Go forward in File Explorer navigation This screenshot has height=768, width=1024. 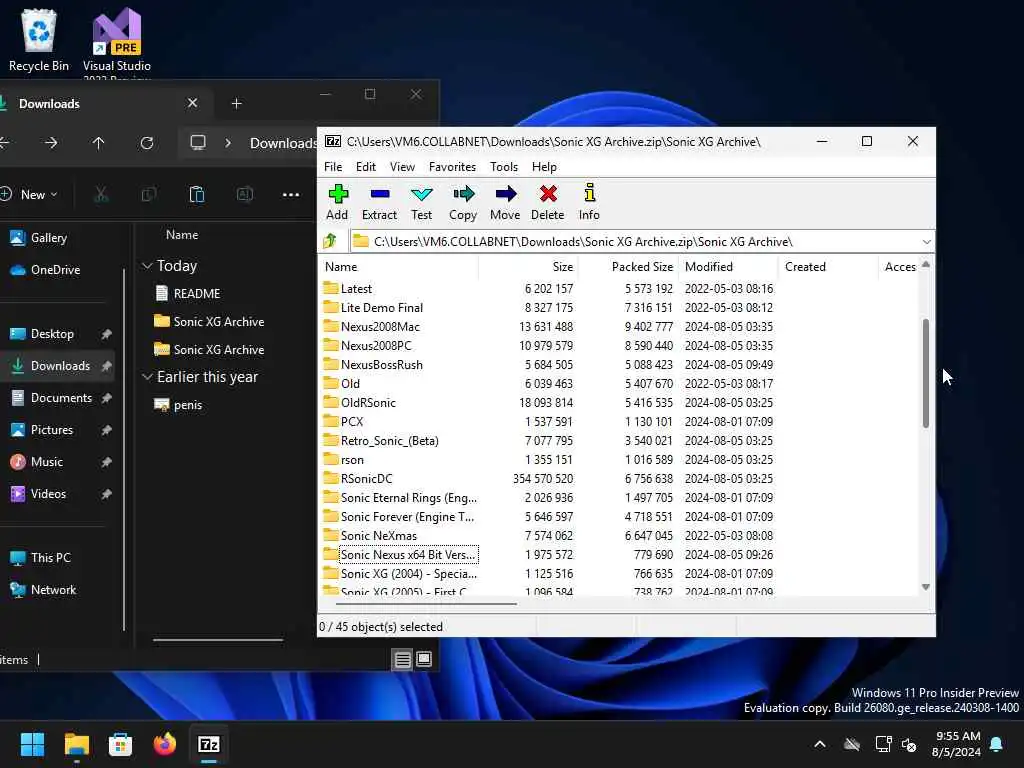(x=51, y=142)
